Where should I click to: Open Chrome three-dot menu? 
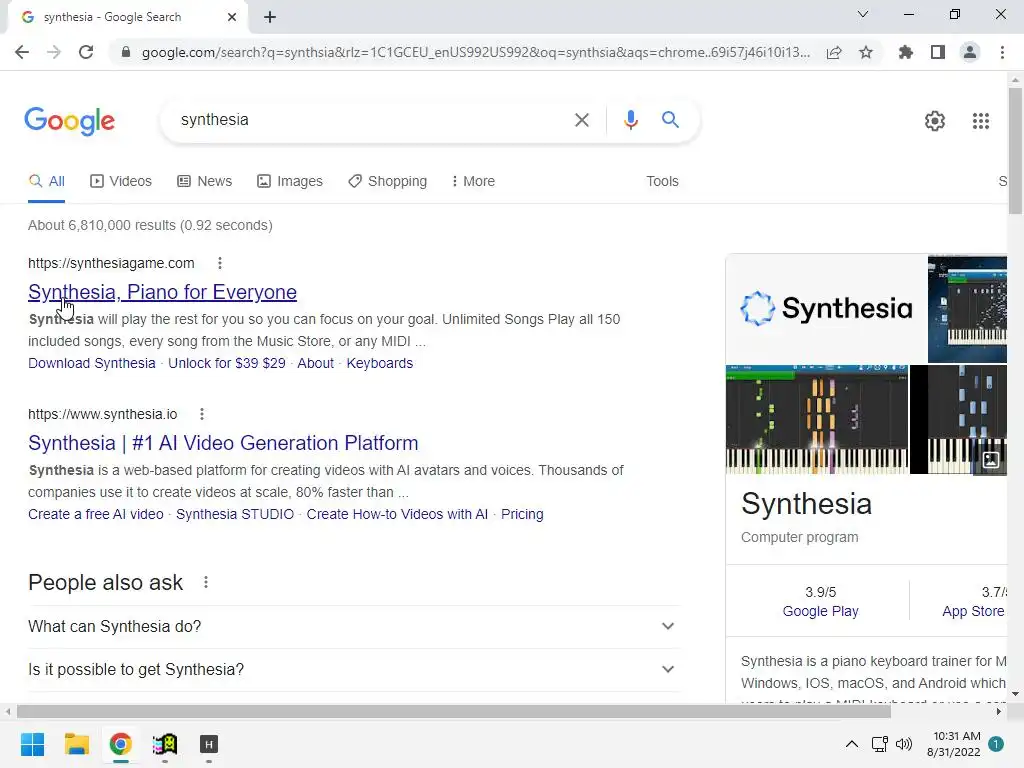(1002, 52)
